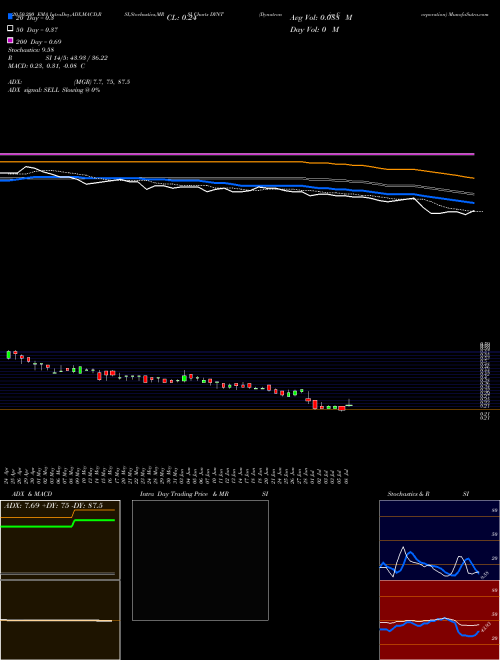This screenshot has width=500, height=660.
Task: Click the red RSI panel chart
Action: tap(439, 620)
